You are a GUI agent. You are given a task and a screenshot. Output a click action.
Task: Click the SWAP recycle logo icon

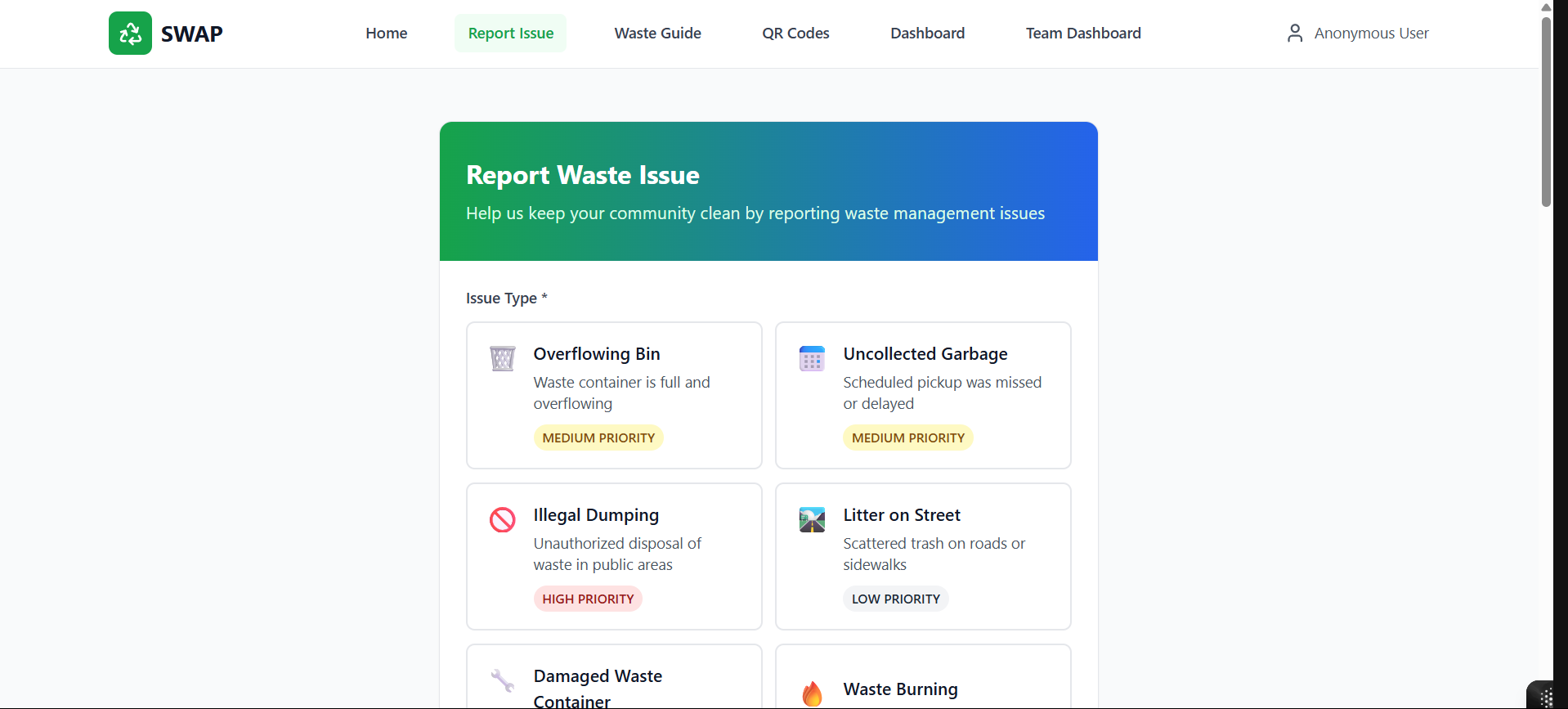point(130,34)
